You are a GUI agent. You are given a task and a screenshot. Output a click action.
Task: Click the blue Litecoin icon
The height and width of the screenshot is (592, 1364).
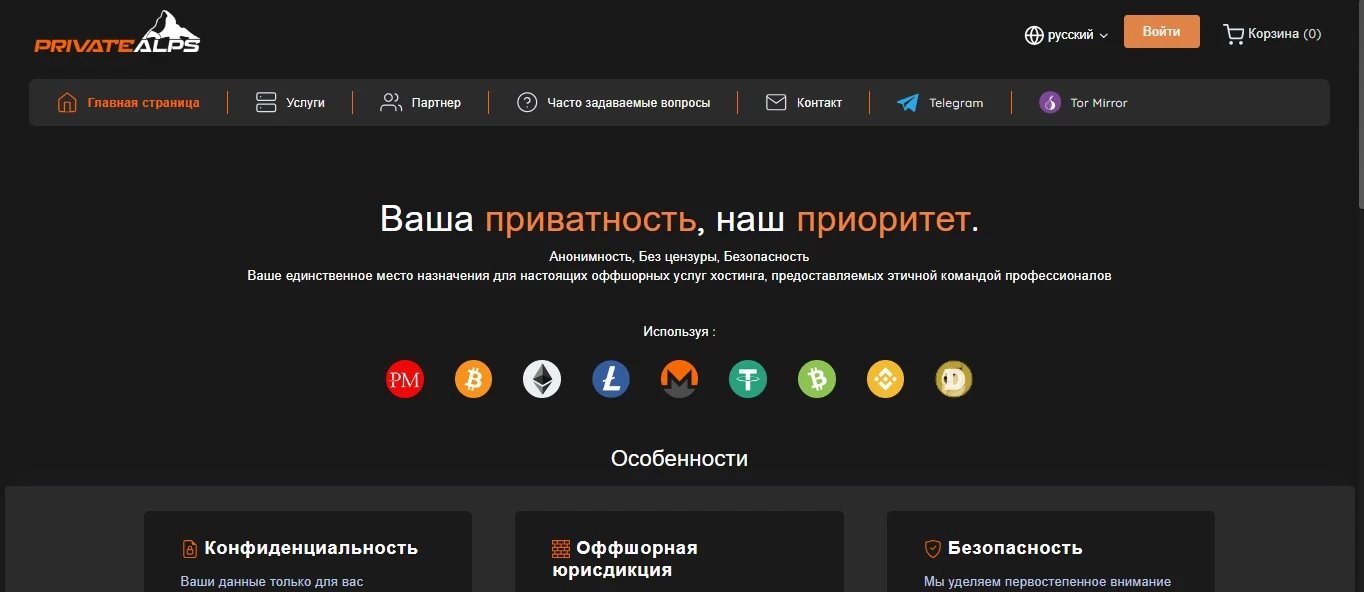tap(611, 379)
